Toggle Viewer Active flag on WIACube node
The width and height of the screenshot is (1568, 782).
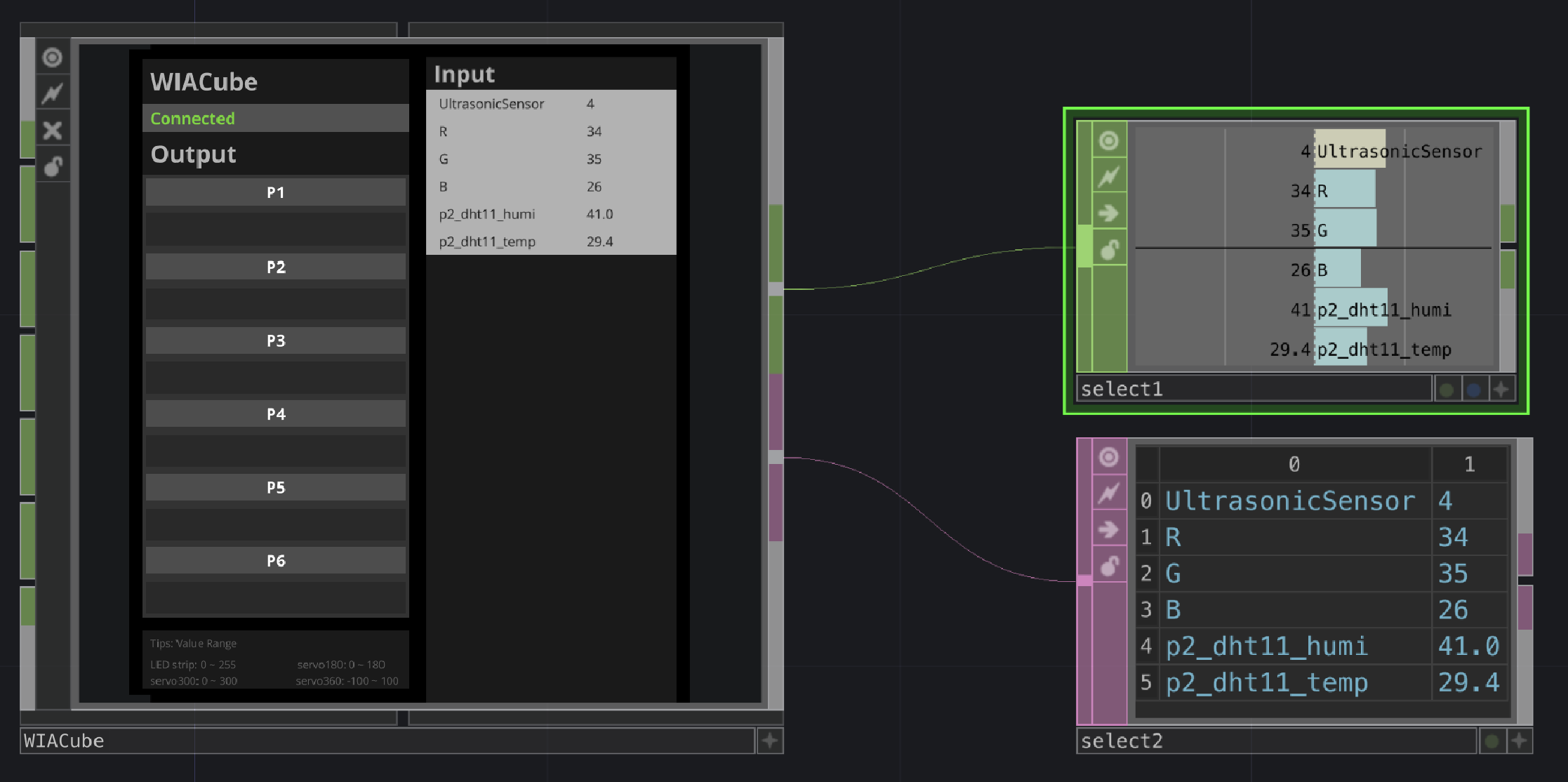[53, 58]
